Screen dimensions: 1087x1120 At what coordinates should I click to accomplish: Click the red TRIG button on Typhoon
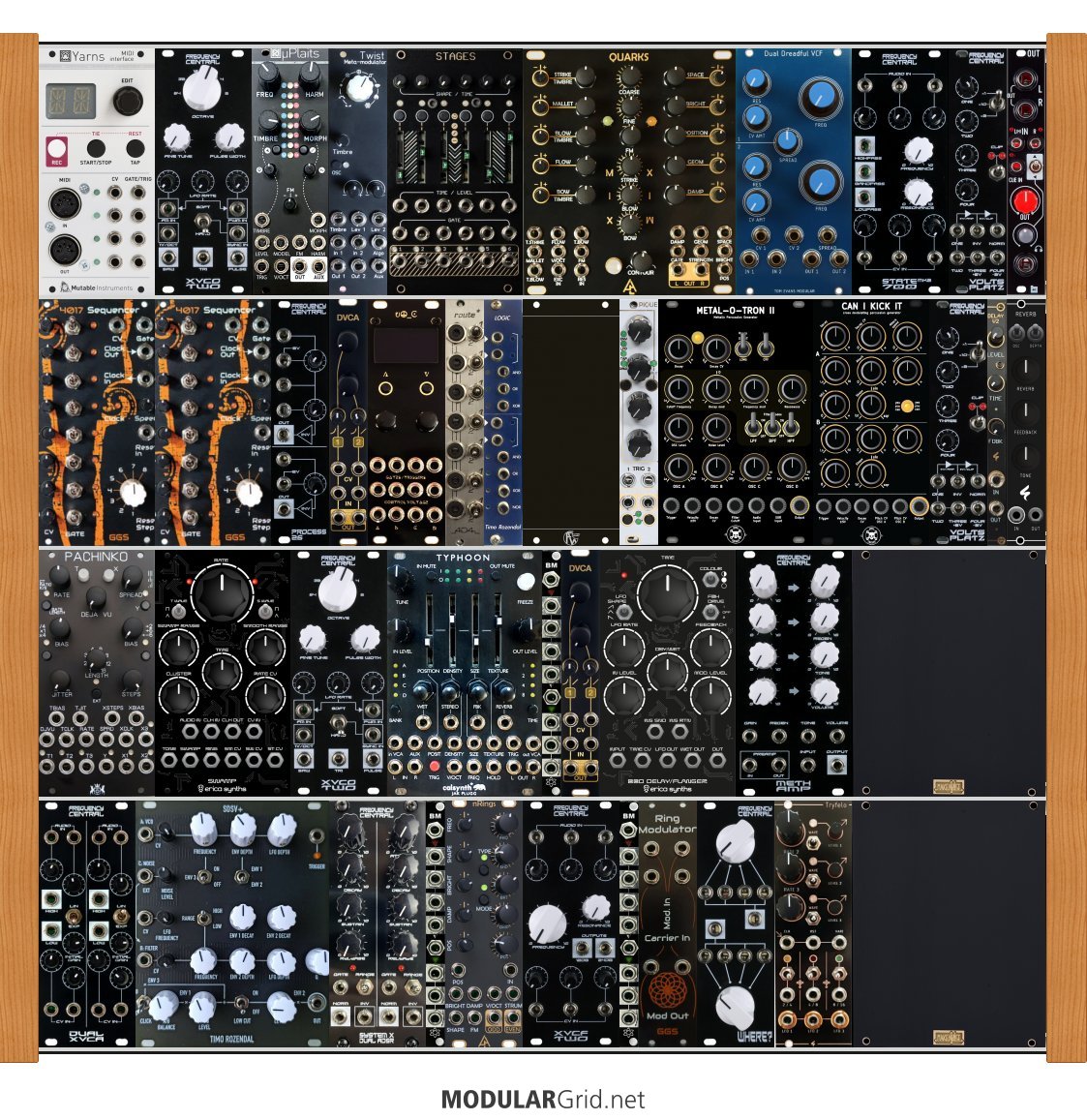tap(434, 765)
